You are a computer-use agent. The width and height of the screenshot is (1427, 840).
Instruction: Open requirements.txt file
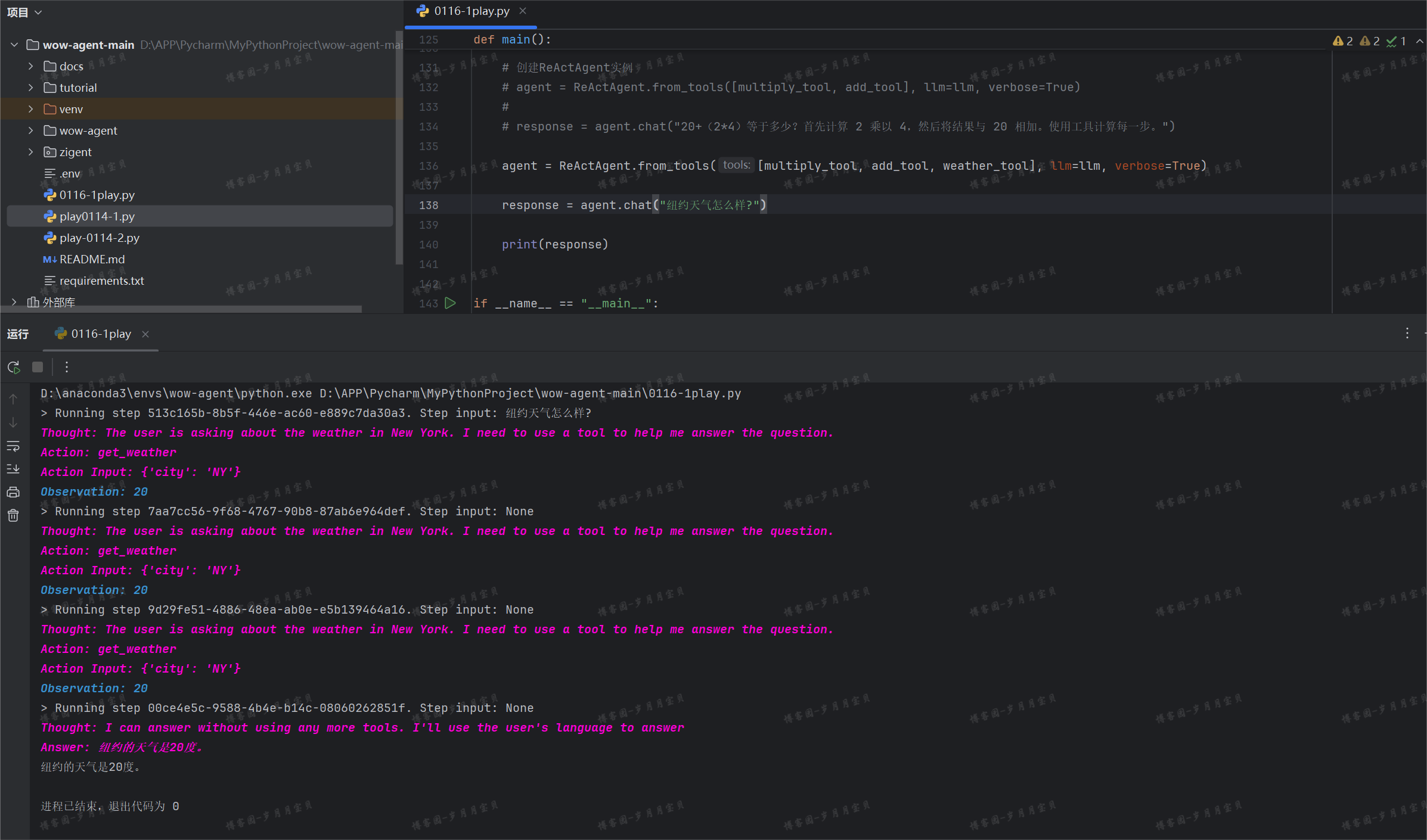tap(101, 281)
